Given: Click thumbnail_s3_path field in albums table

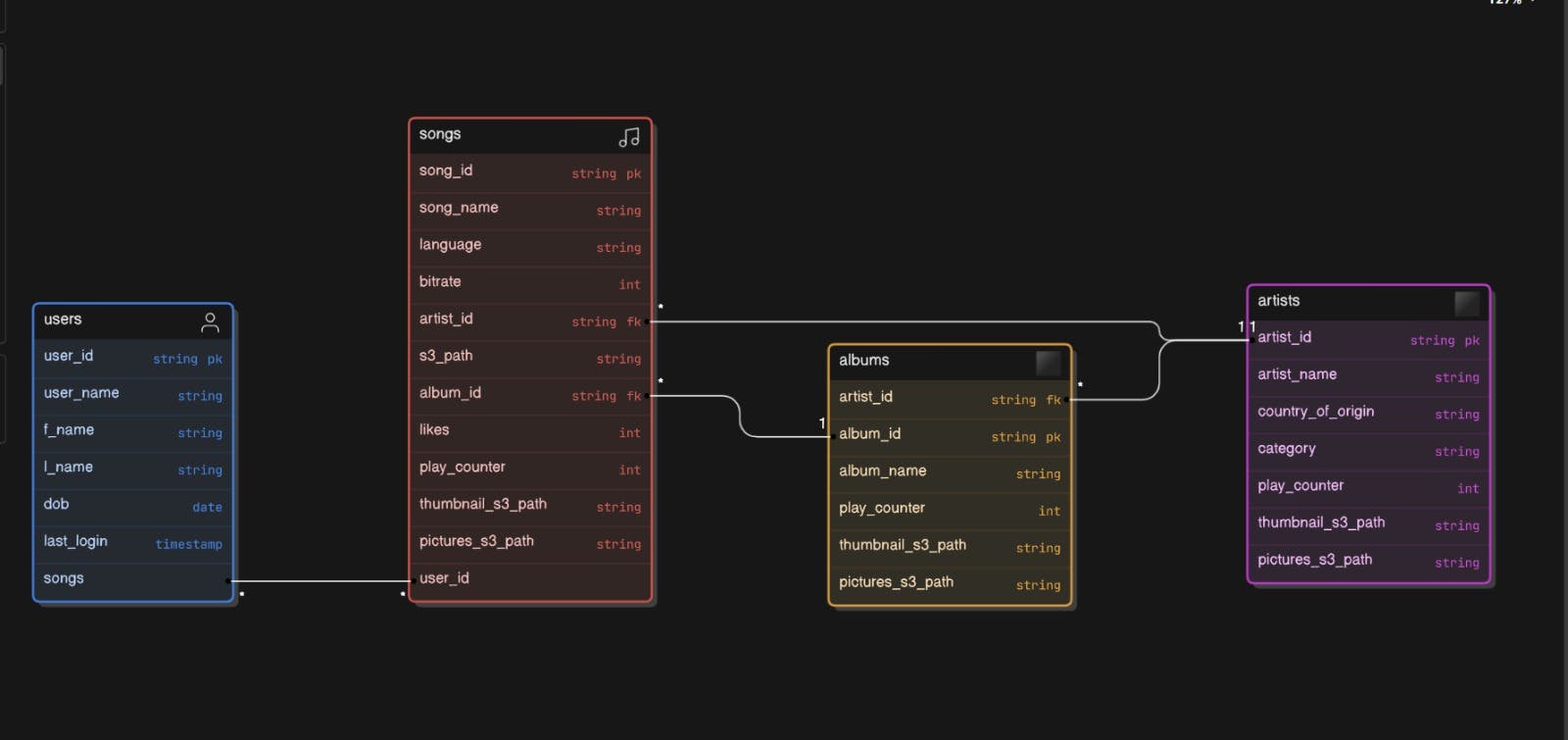Looking at the screenshot, I should point(950,548).
